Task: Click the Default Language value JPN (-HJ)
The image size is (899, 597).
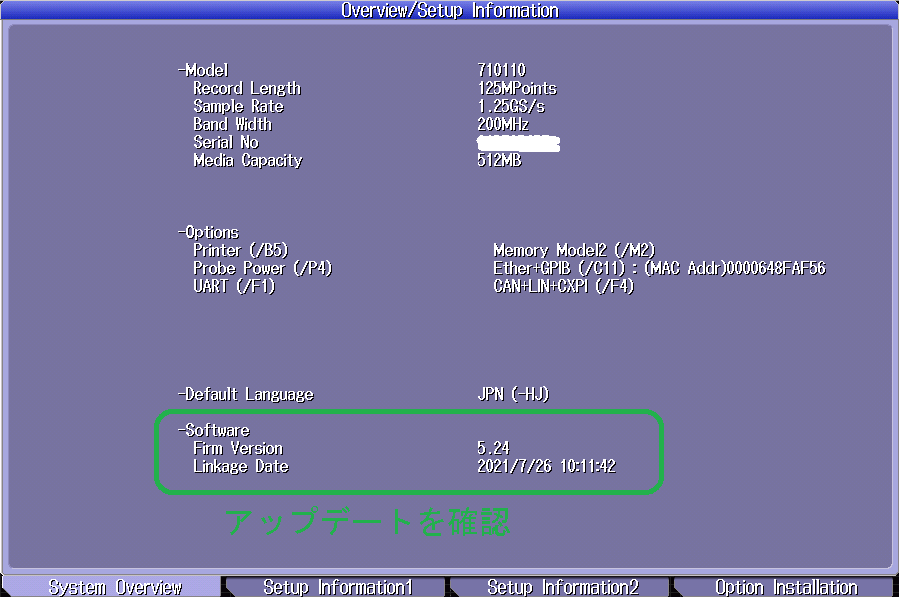Action: (513, 394)
